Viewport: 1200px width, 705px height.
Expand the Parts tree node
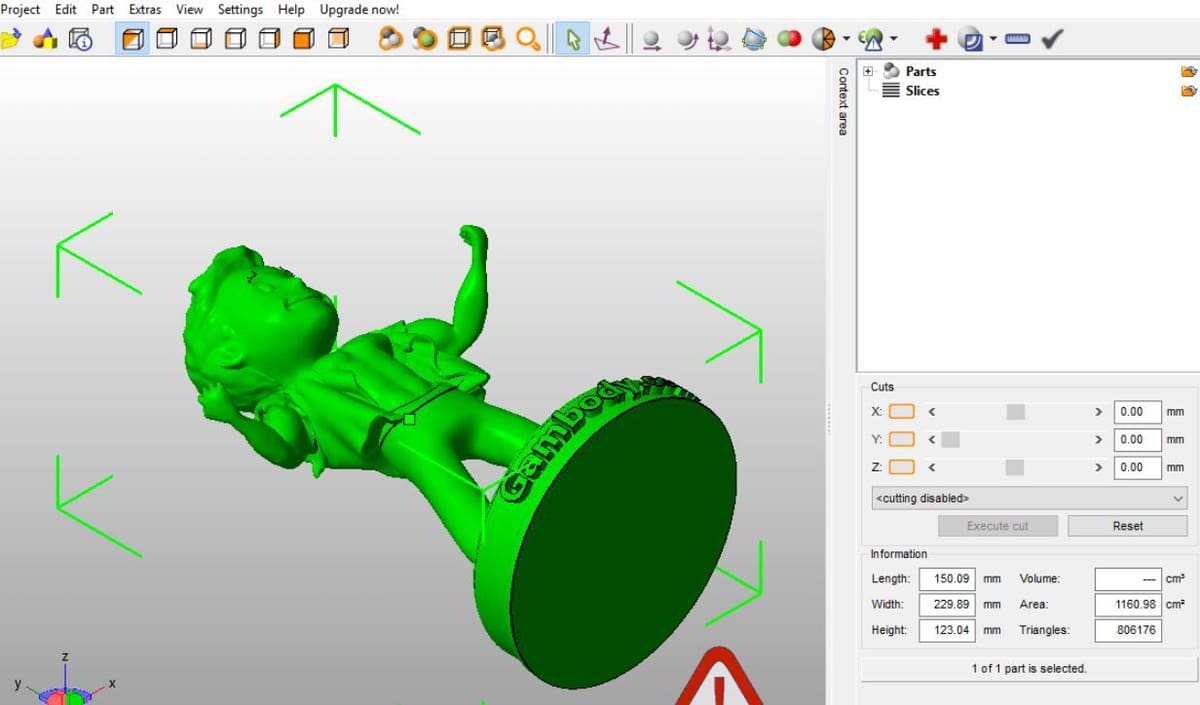pos(868,71)
